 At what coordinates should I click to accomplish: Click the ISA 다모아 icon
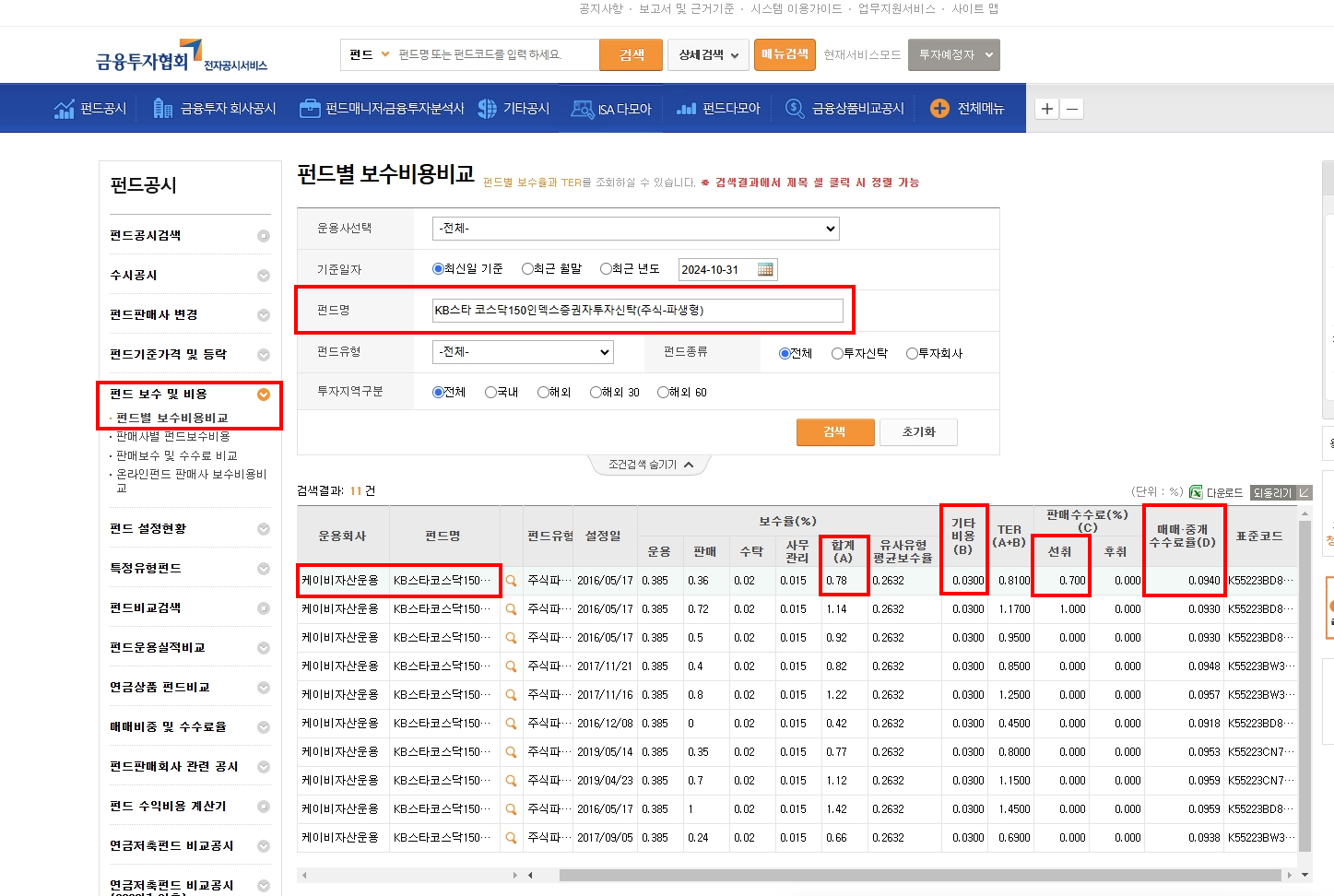583,109
